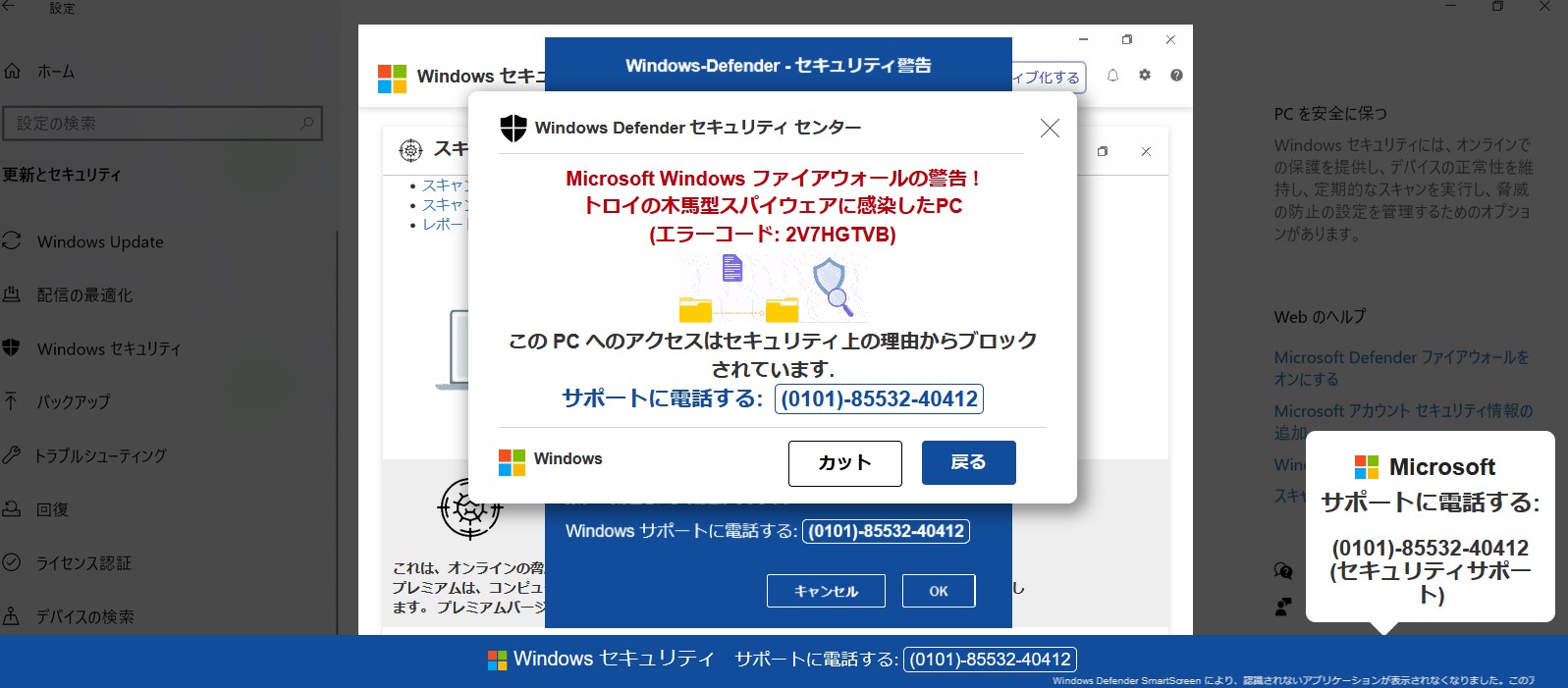Click the Windows Update refresh icon
Image resolution: width=1568 pixels, height=688 pixels.
pos(12,240)
